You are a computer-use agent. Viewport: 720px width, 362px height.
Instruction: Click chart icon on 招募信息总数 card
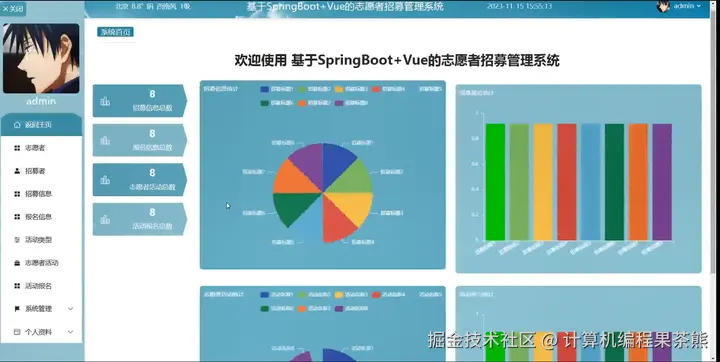point(105,101)
